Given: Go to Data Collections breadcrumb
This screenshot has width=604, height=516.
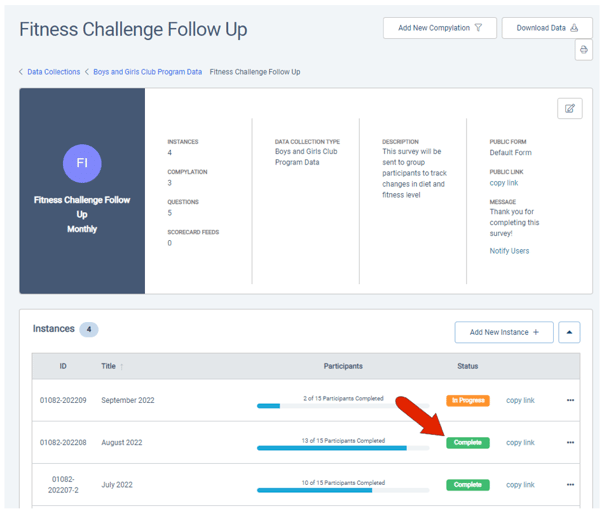Looking at the screenshot, I should coord(54,72).
